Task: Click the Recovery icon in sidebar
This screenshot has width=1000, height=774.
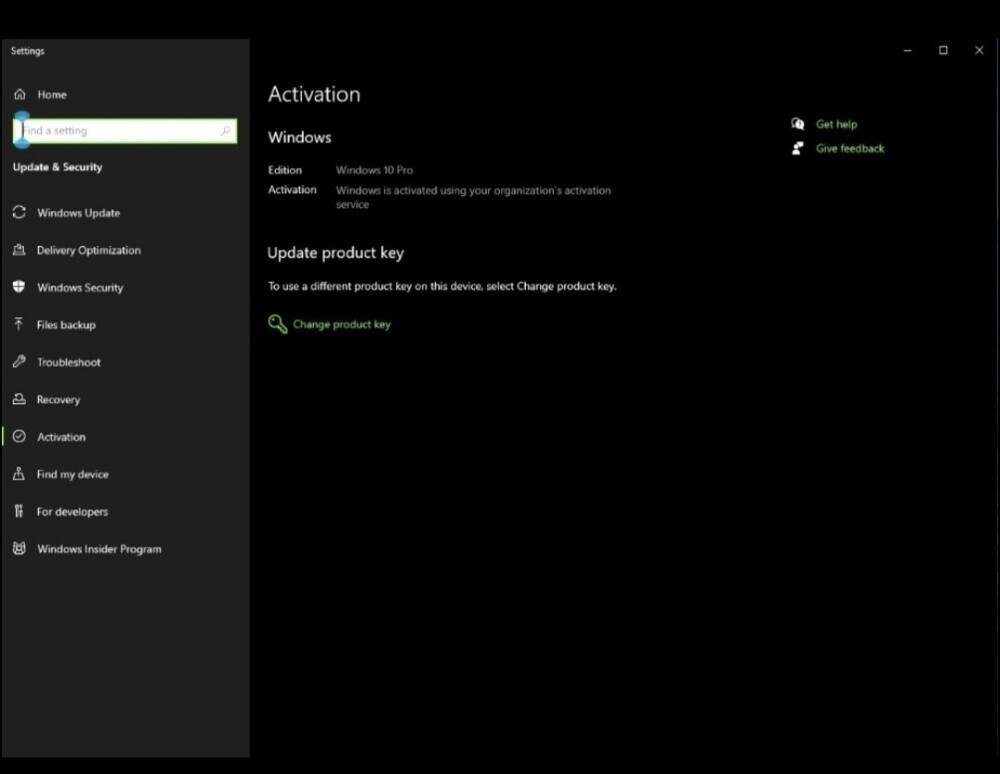Action: tap(19, 399)
